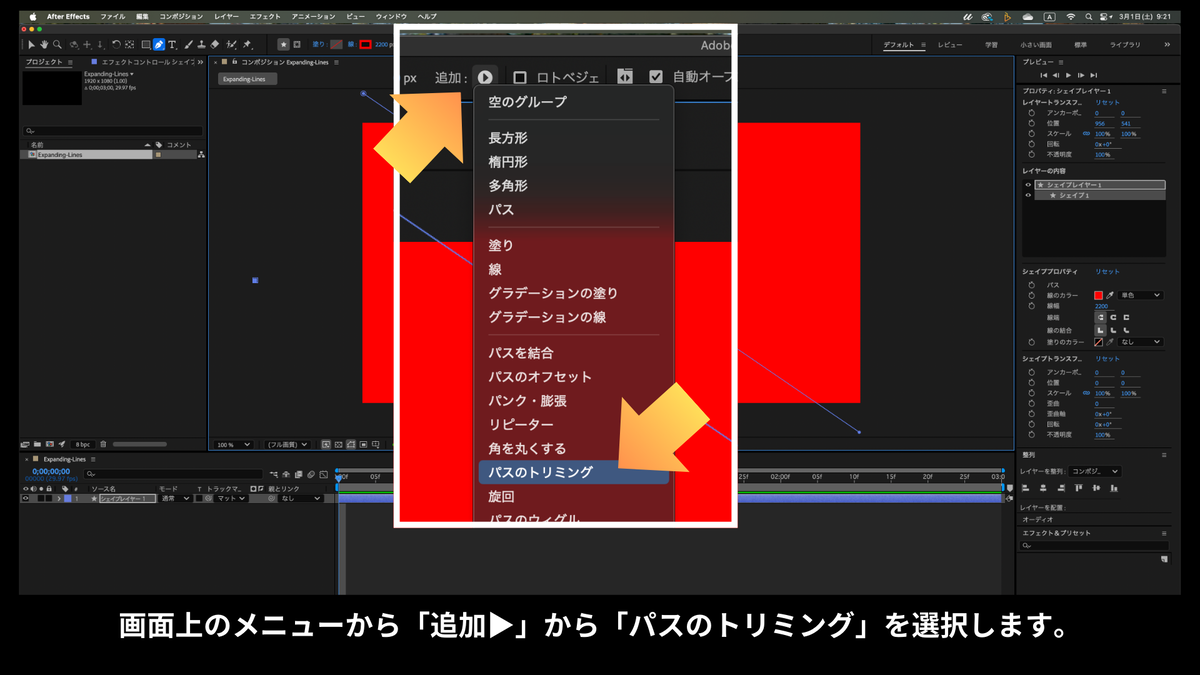Click the project flowchart icon beside Expanding-Lines row
Screen dimensions: 1200x675
[201, 155]
